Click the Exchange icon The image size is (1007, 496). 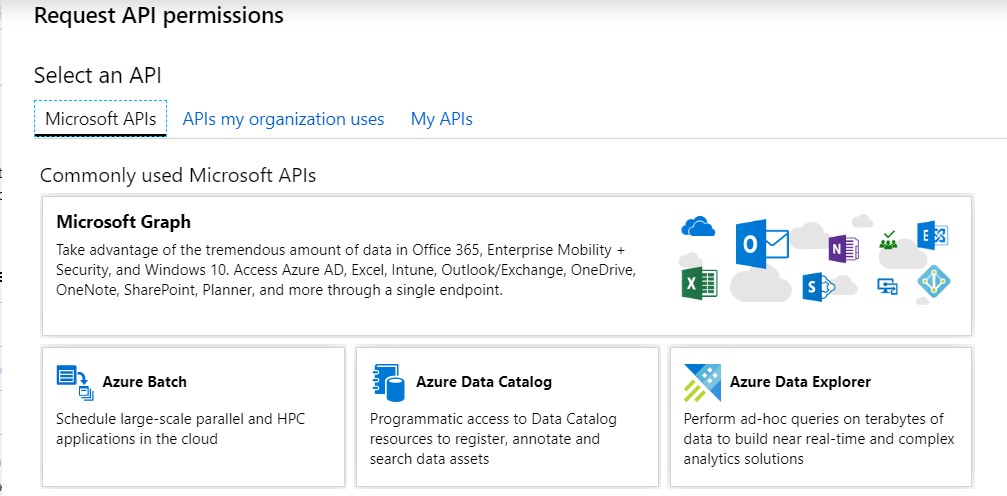pyautogui.click(x=933, y=235)
